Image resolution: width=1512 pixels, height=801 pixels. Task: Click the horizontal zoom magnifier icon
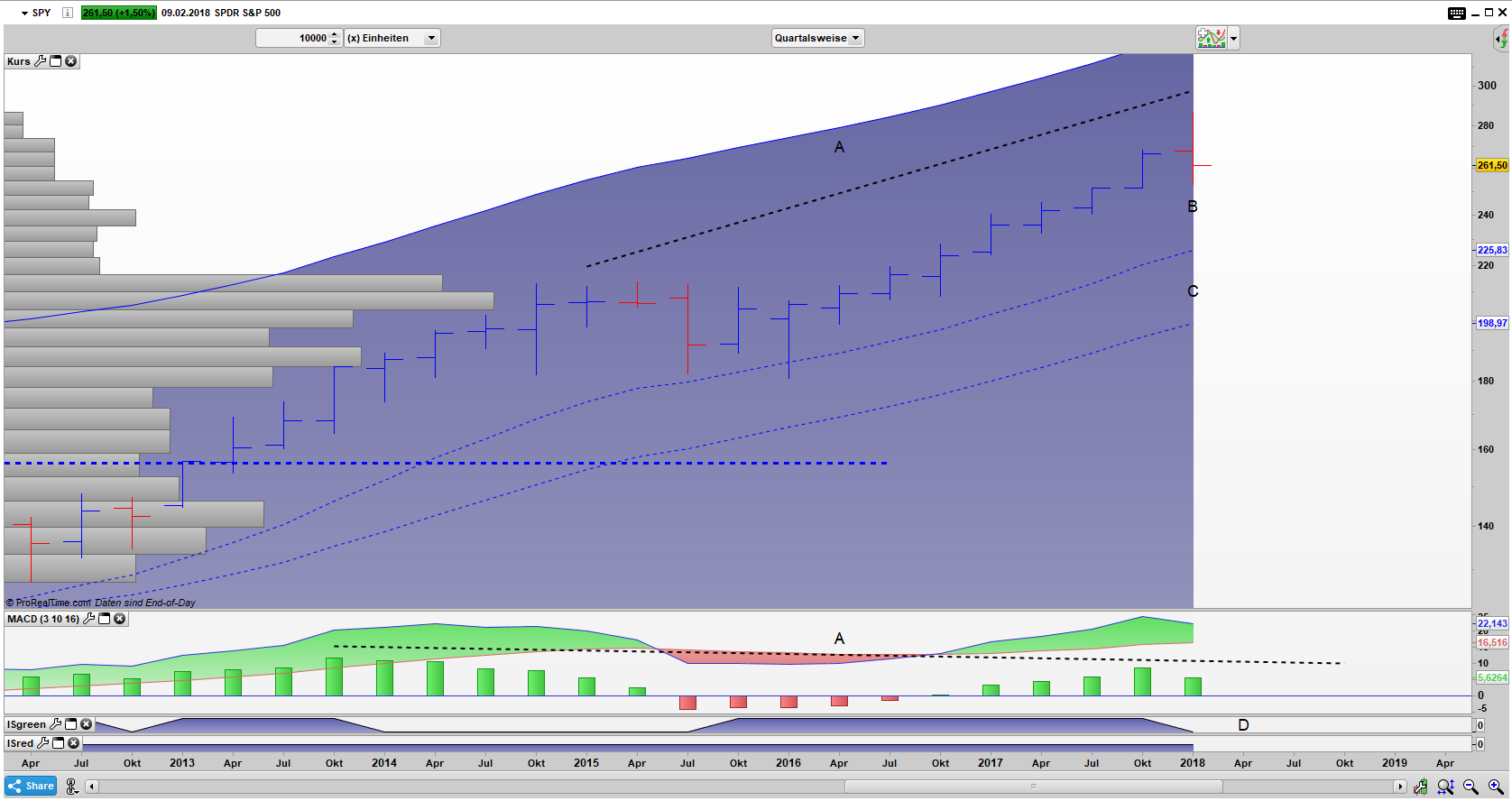1445,787
